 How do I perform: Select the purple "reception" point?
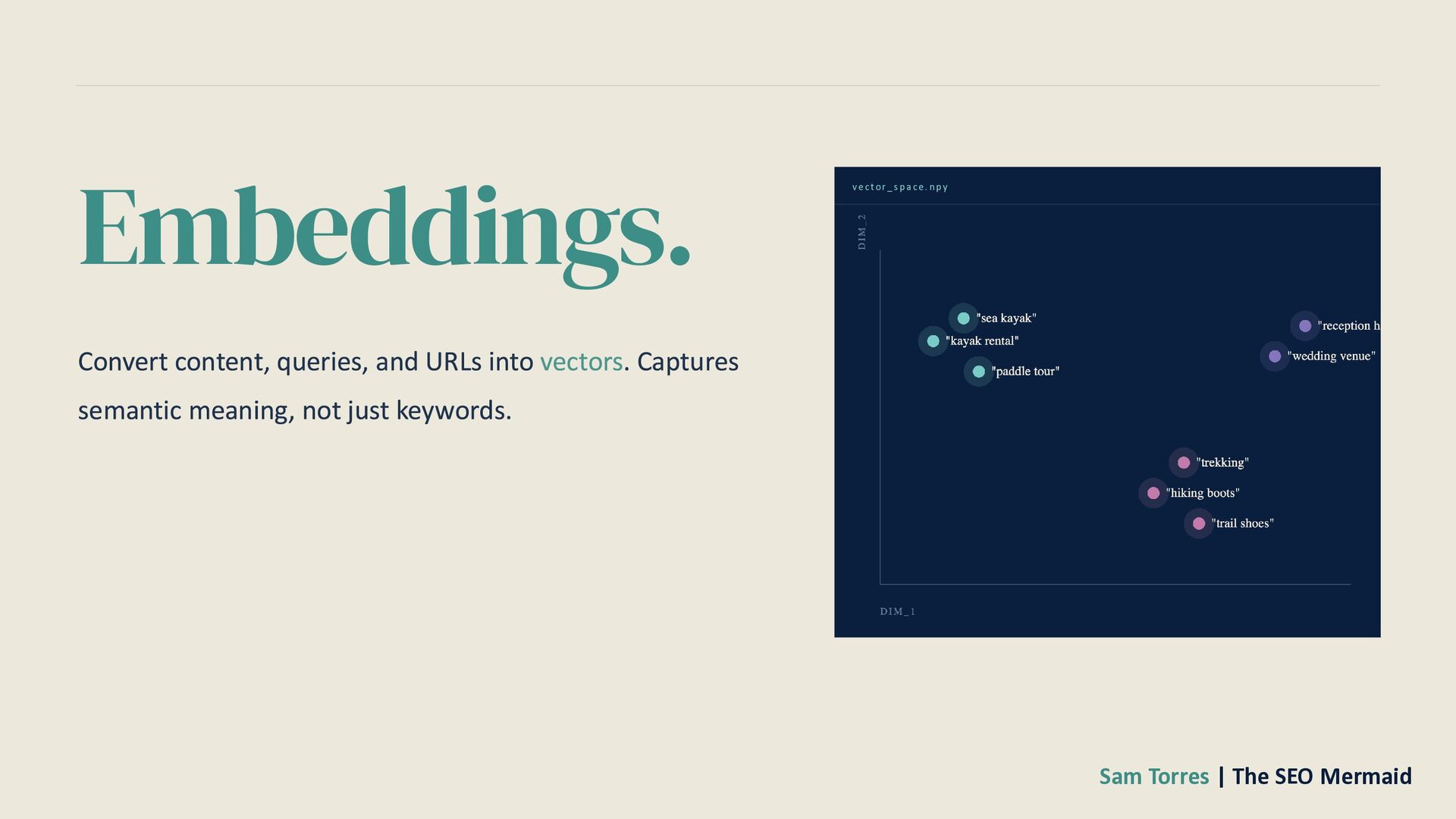pyautogui.click(x=1304, y=326)
